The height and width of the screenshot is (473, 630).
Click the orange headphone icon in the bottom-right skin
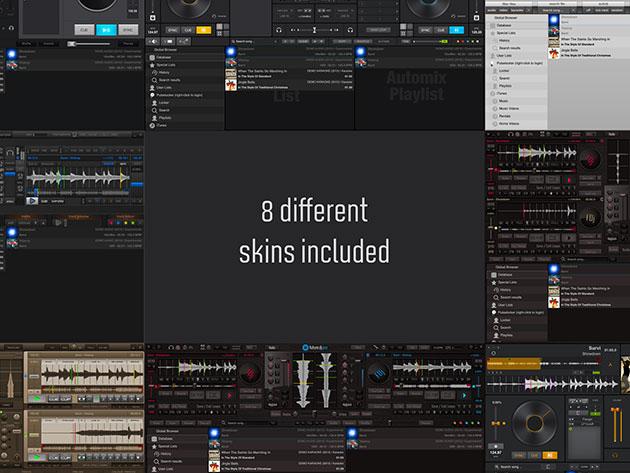point(615,455)
